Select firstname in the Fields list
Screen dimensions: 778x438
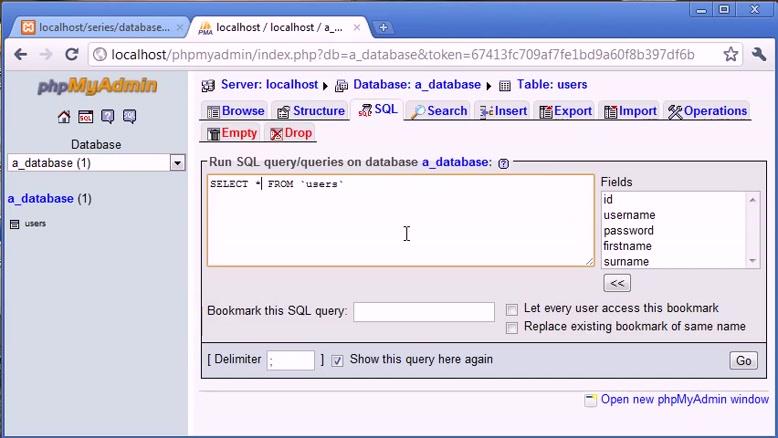coord(674,246)
